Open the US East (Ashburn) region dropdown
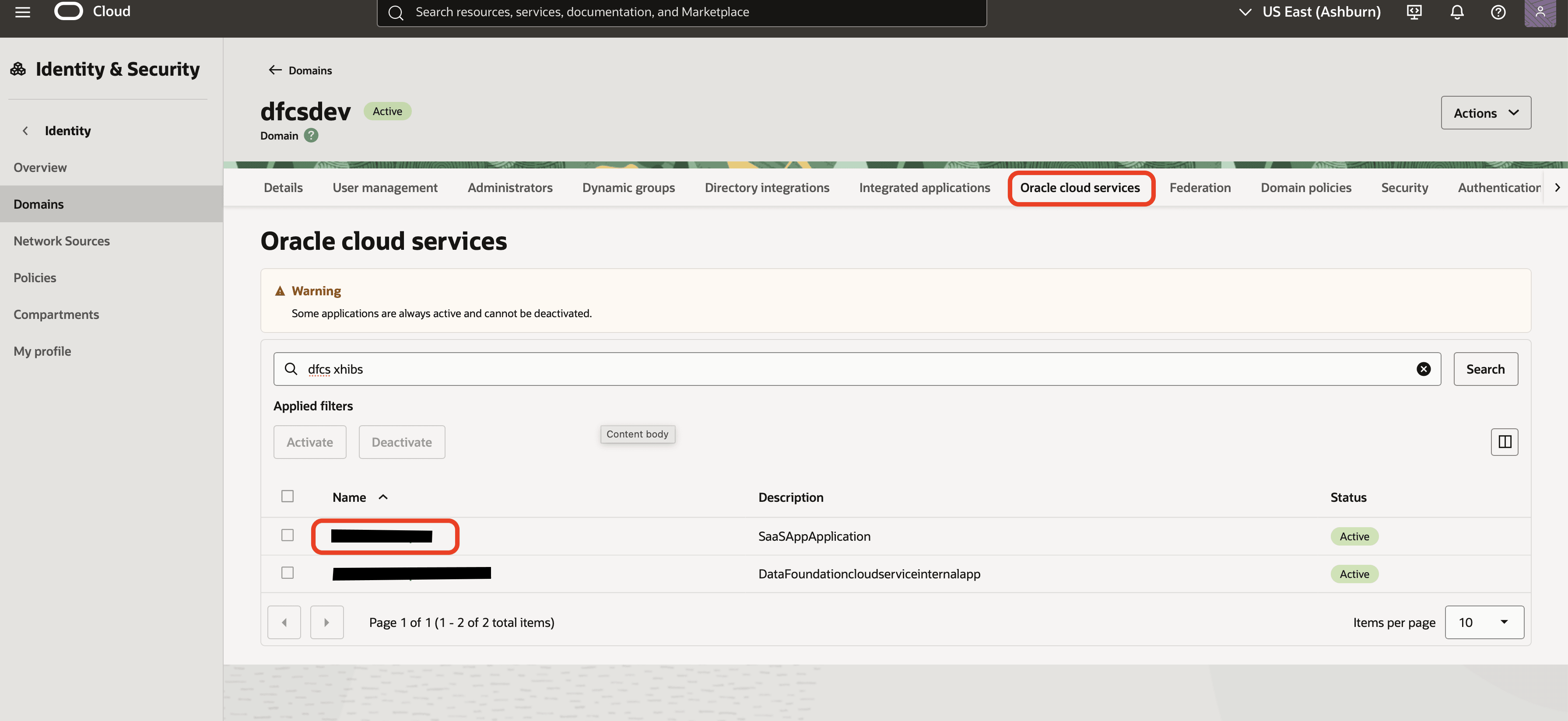1568x721 pixels. click(x=1310, y=11)
